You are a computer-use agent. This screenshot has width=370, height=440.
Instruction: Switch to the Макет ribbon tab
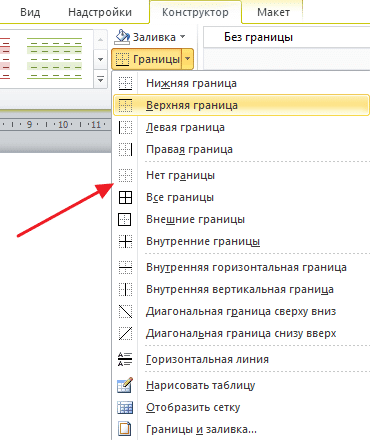[273, 12]
